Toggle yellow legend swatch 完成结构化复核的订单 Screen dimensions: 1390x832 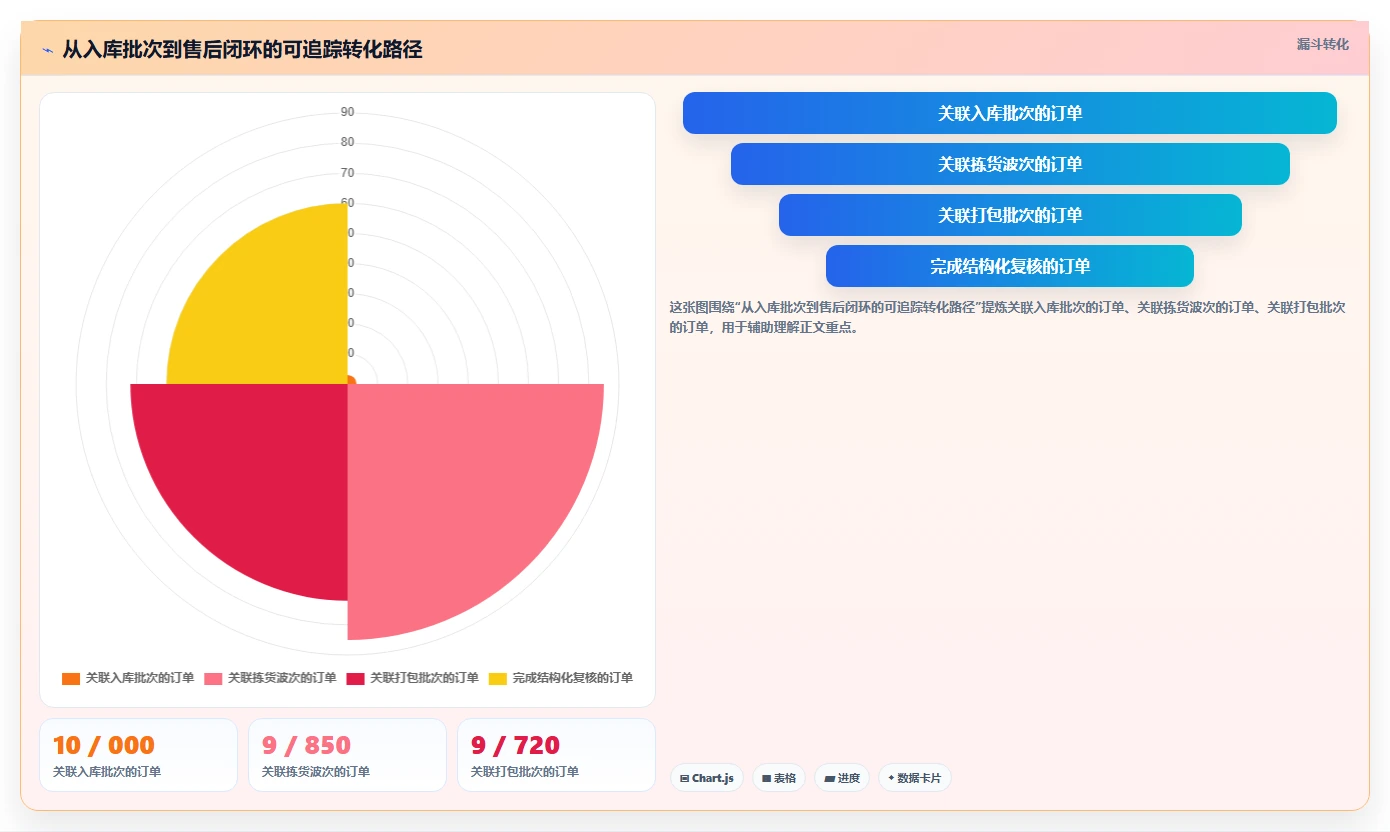point(498,678)
